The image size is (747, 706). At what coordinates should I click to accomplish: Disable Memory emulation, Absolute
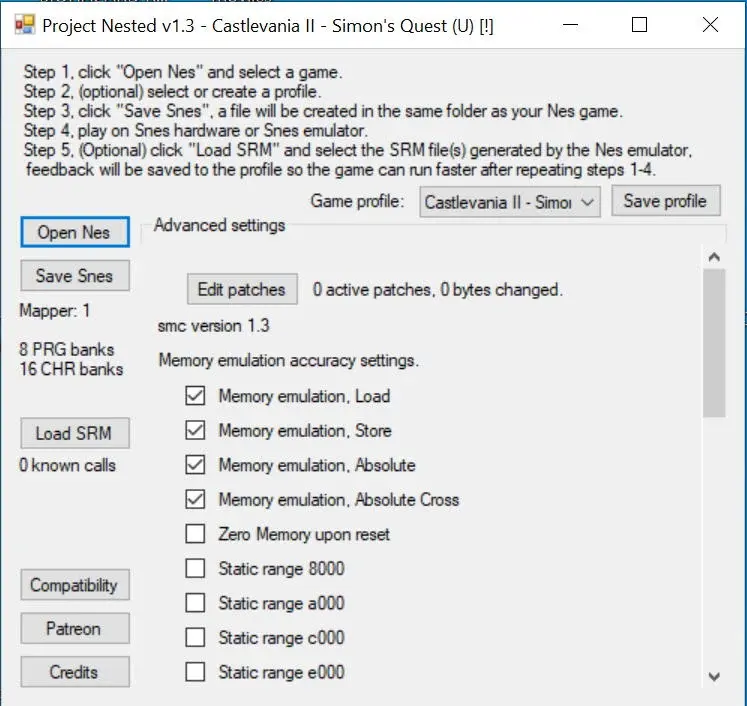click(x=196, y=465)
